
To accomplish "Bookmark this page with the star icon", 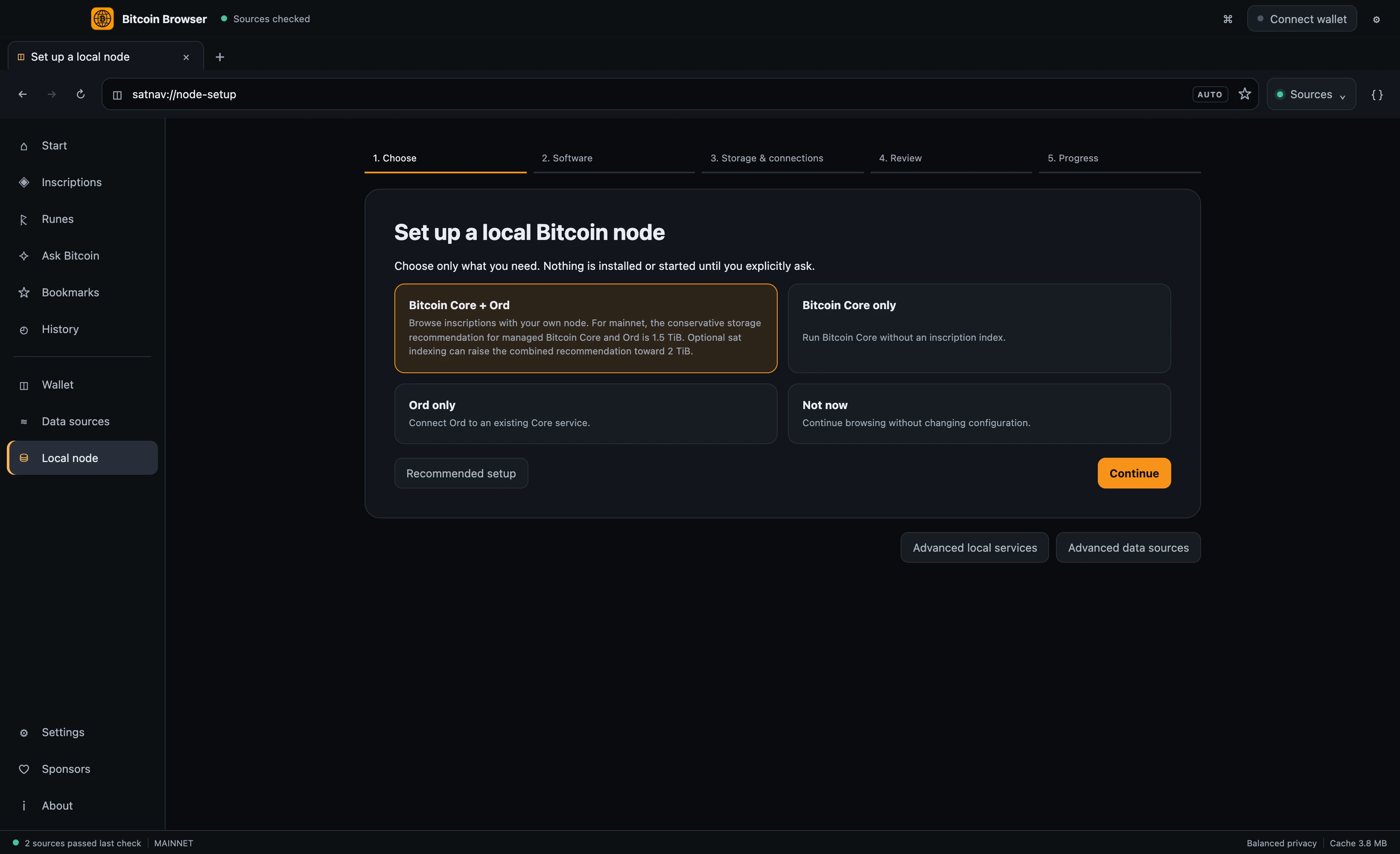I will point(1245,94).
